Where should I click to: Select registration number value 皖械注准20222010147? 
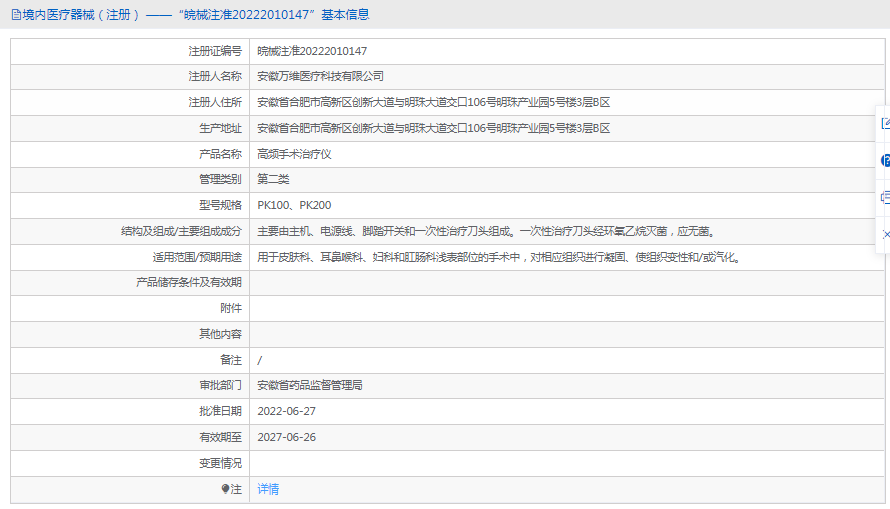pos(312,51)
